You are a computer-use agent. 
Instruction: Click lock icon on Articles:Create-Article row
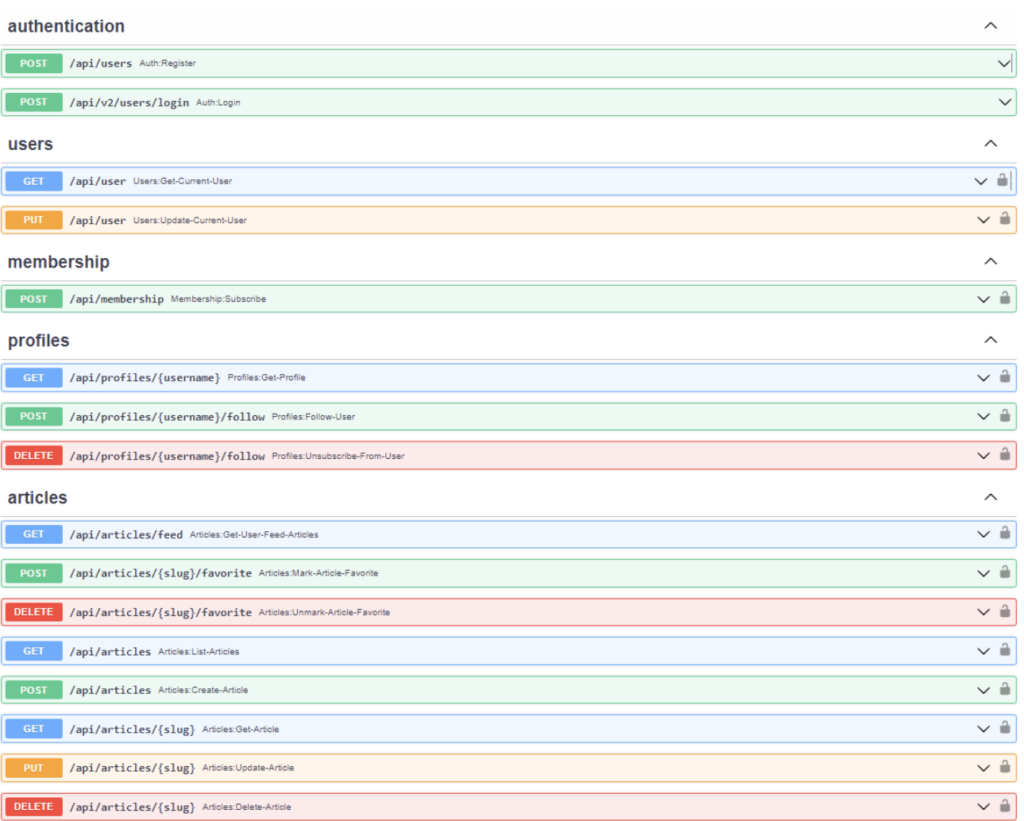[x=1005, y=689]
